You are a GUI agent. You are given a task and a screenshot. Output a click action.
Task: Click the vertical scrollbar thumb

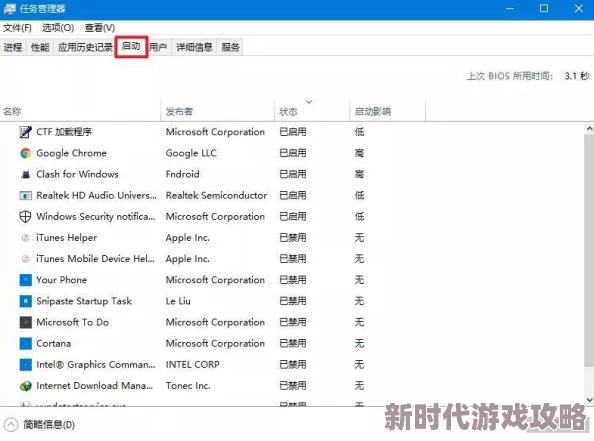coord(589,251)
